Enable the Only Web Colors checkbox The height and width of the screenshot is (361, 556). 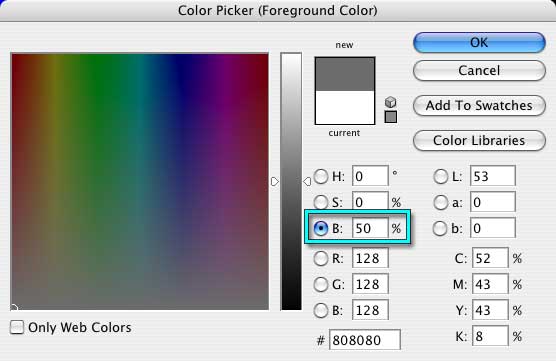tap(17, 327)
